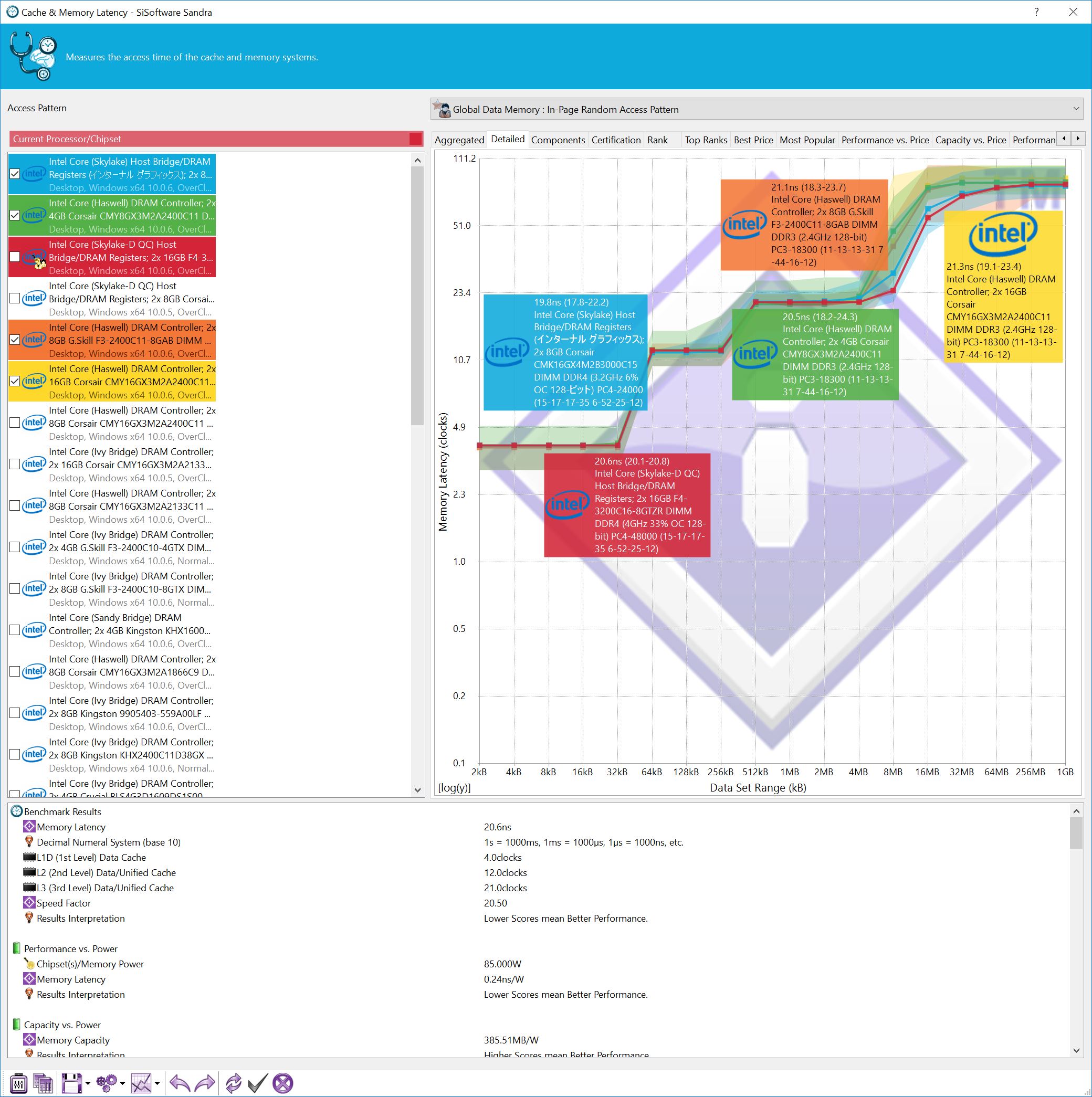Screen dimensions: 1092x1097
Task: Switch to the Aggregated tab
Action: pyautogui.click(x=459, y=140)
